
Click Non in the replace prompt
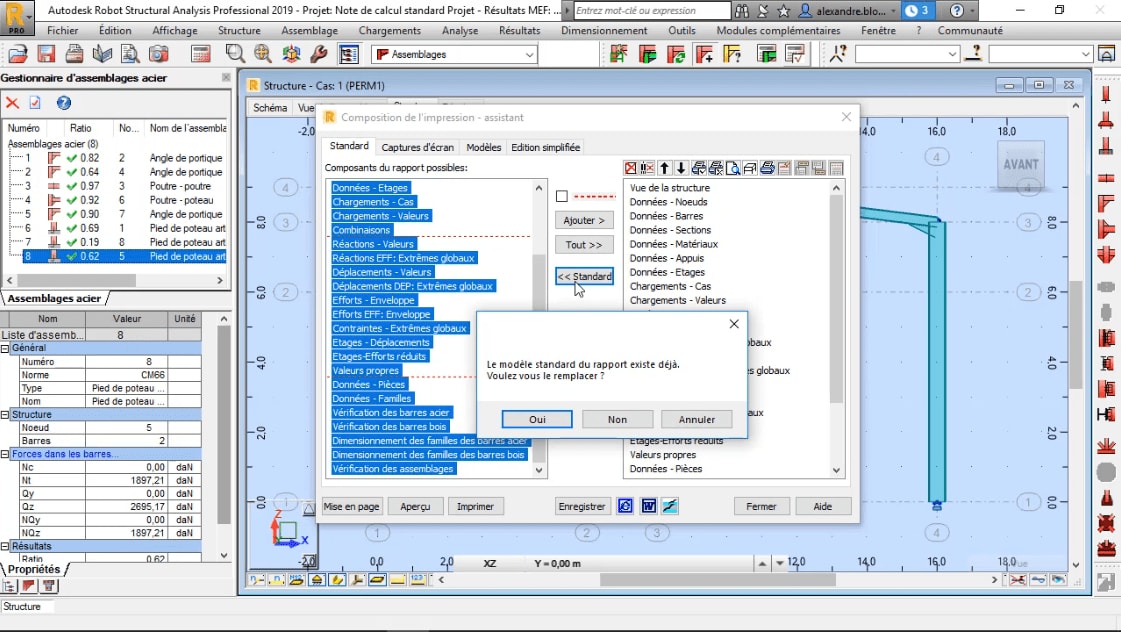pos(618,420)
